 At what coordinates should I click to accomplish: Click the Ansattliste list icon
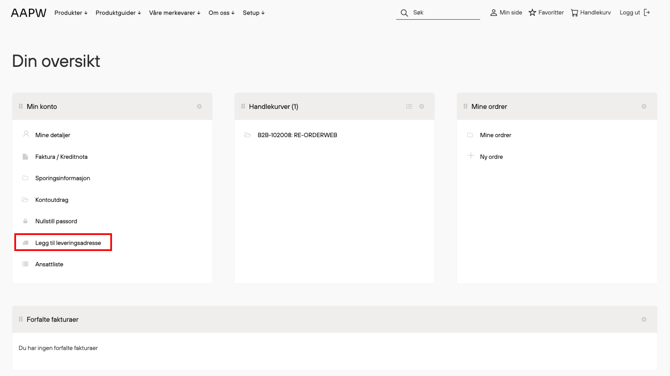click(x=25, y=264)
